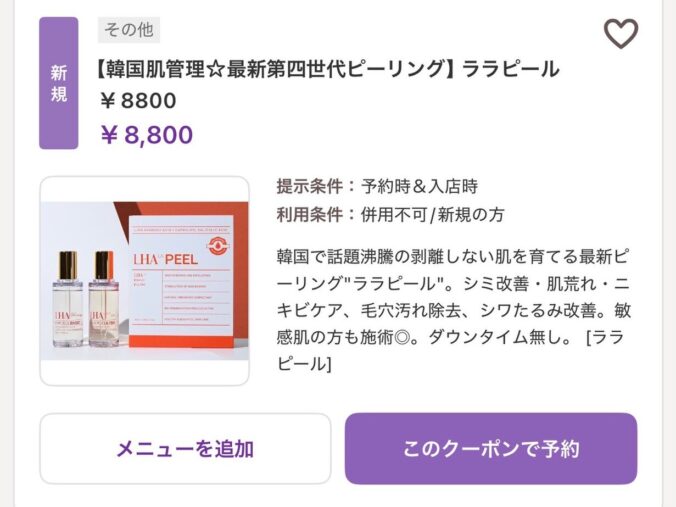This screenshot has height=507, width=676.
Task: Open the ララピール coupon title
Action: (x=326, y=69)
